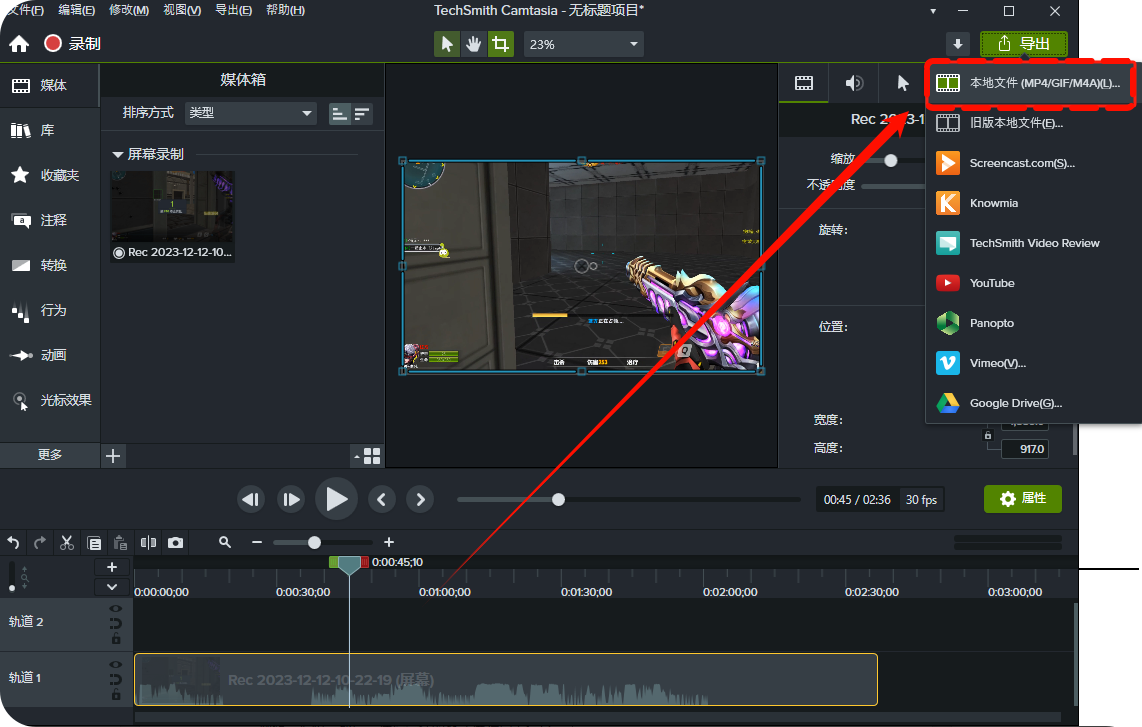Toggle visibility eye of 轨道 2
Viewport: 1142px width, 727px height.
tap(116, 608)
